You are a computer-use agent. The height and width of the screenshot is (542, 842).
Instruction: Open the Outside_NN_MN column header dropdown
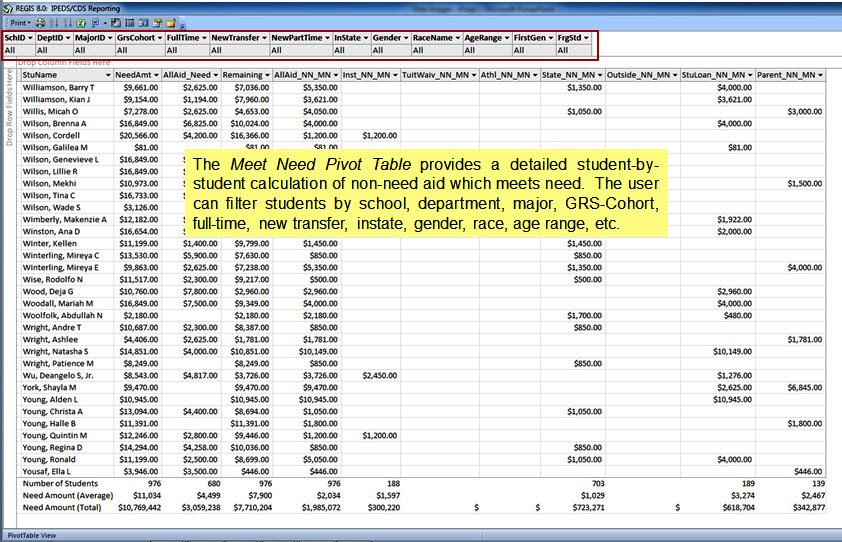tap(674, 75)
